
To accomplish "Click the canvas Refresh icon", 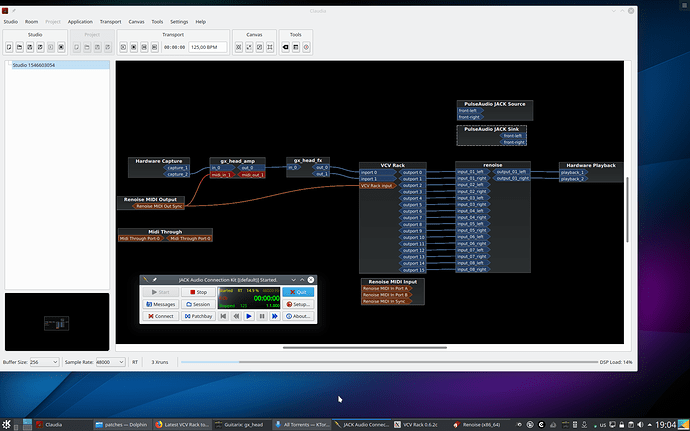I will tap(249, 47).
